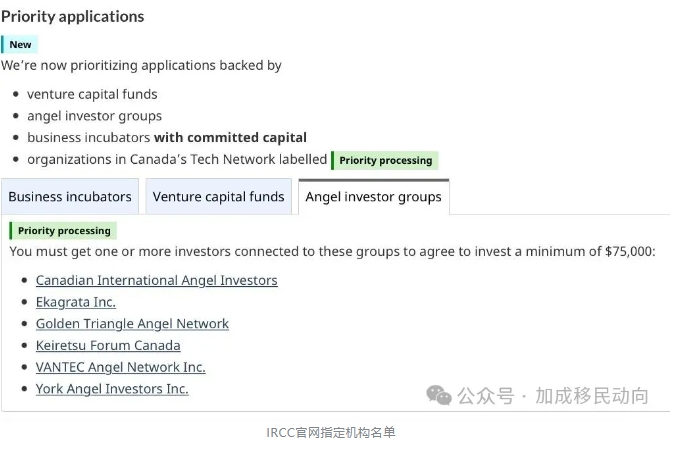
Task: Open Canadian International Angel Investors link
Action: point(157,280)
